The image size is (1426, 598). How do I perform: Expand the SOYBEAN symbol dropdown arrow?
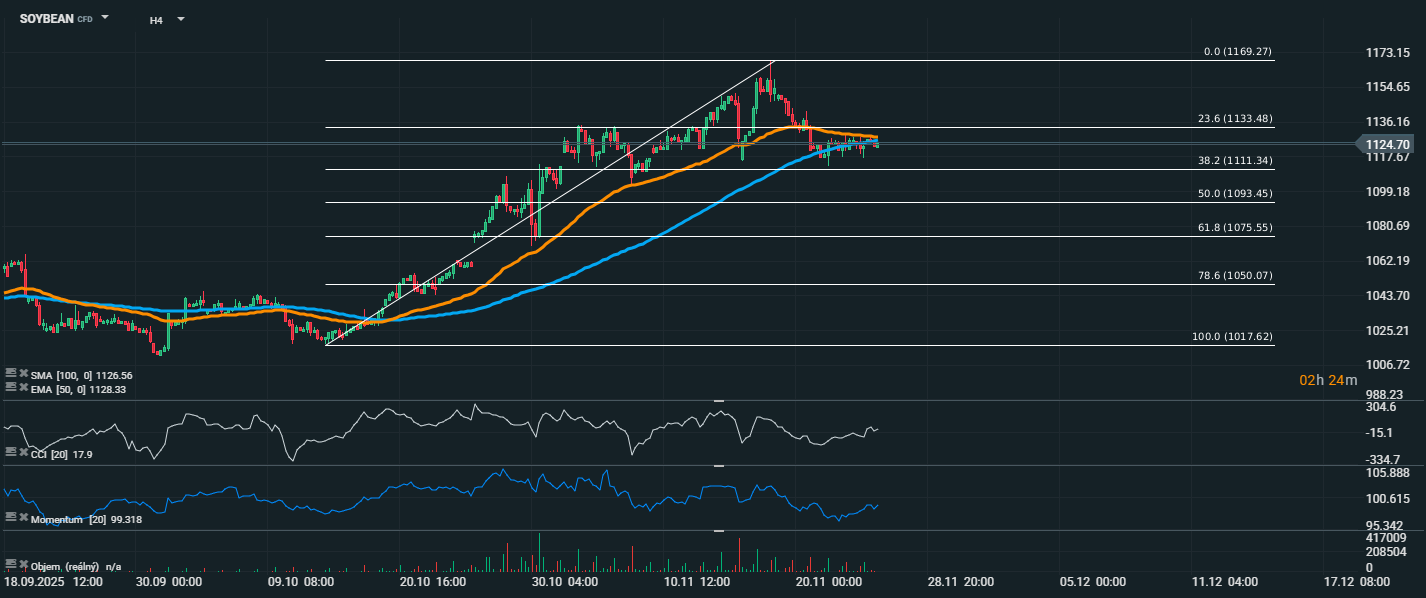(x=106, y=18)
